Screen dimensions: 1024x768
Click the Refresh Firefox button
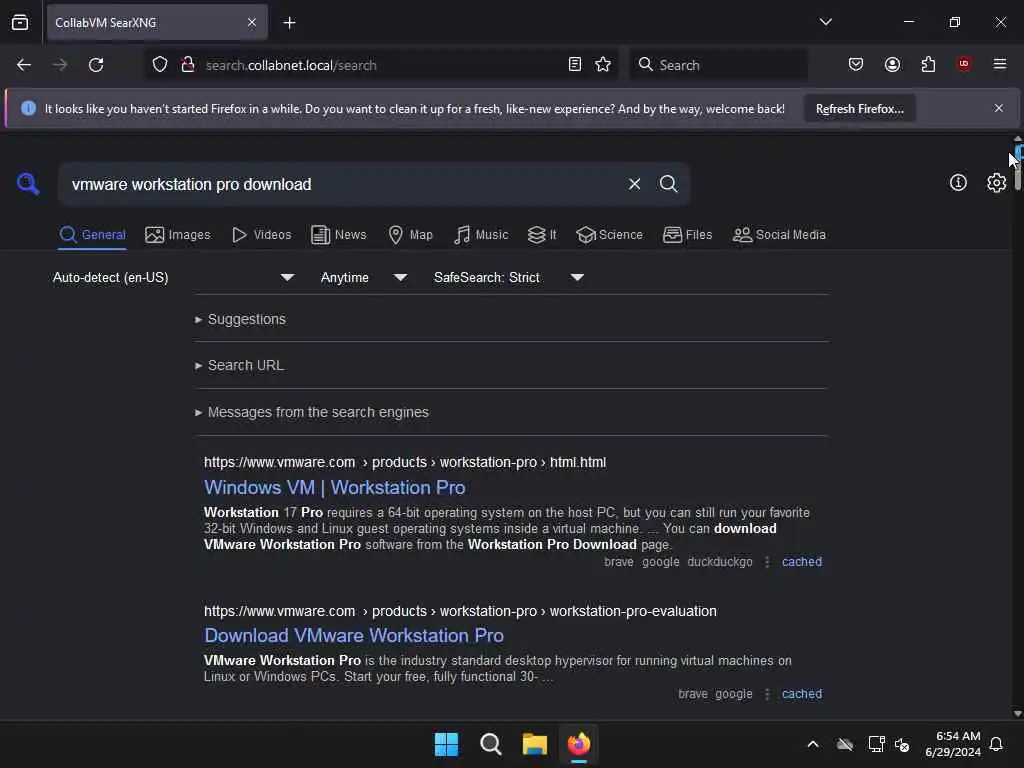[859, 109]
